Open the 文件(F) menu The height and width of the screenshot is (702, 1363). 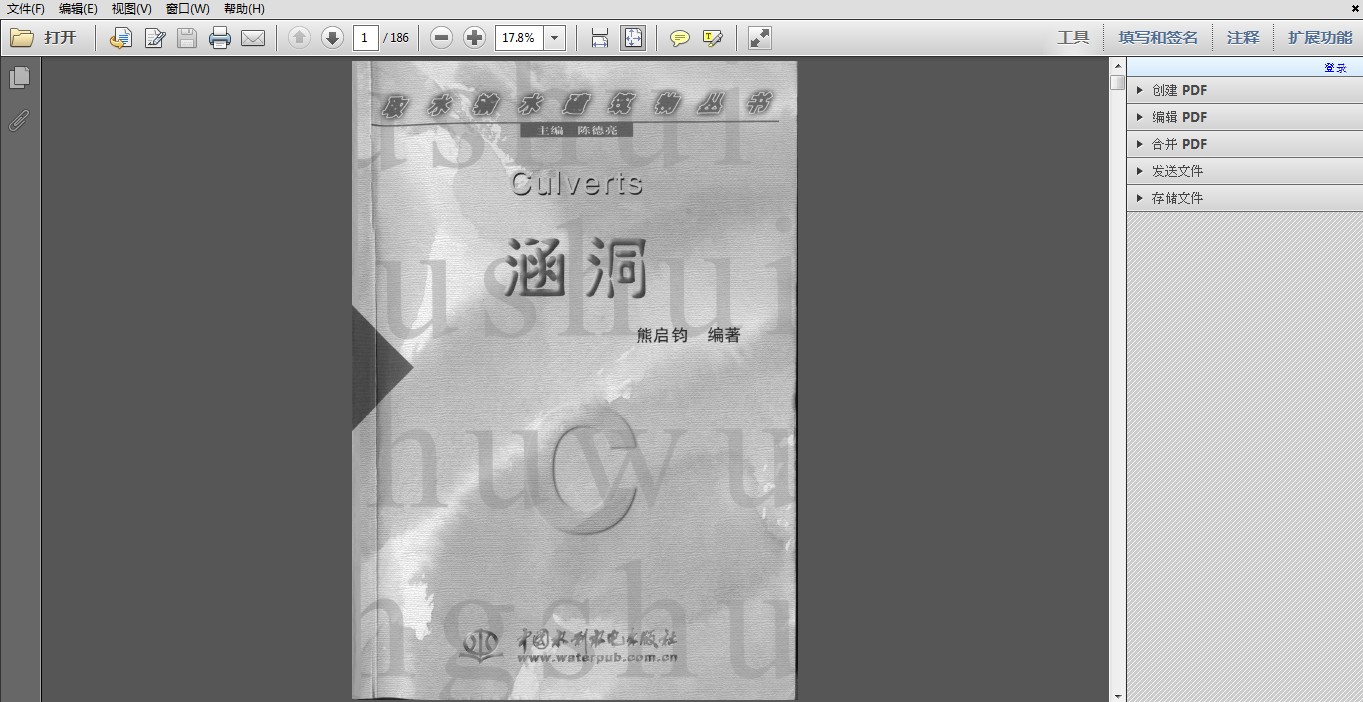point(26,9)
